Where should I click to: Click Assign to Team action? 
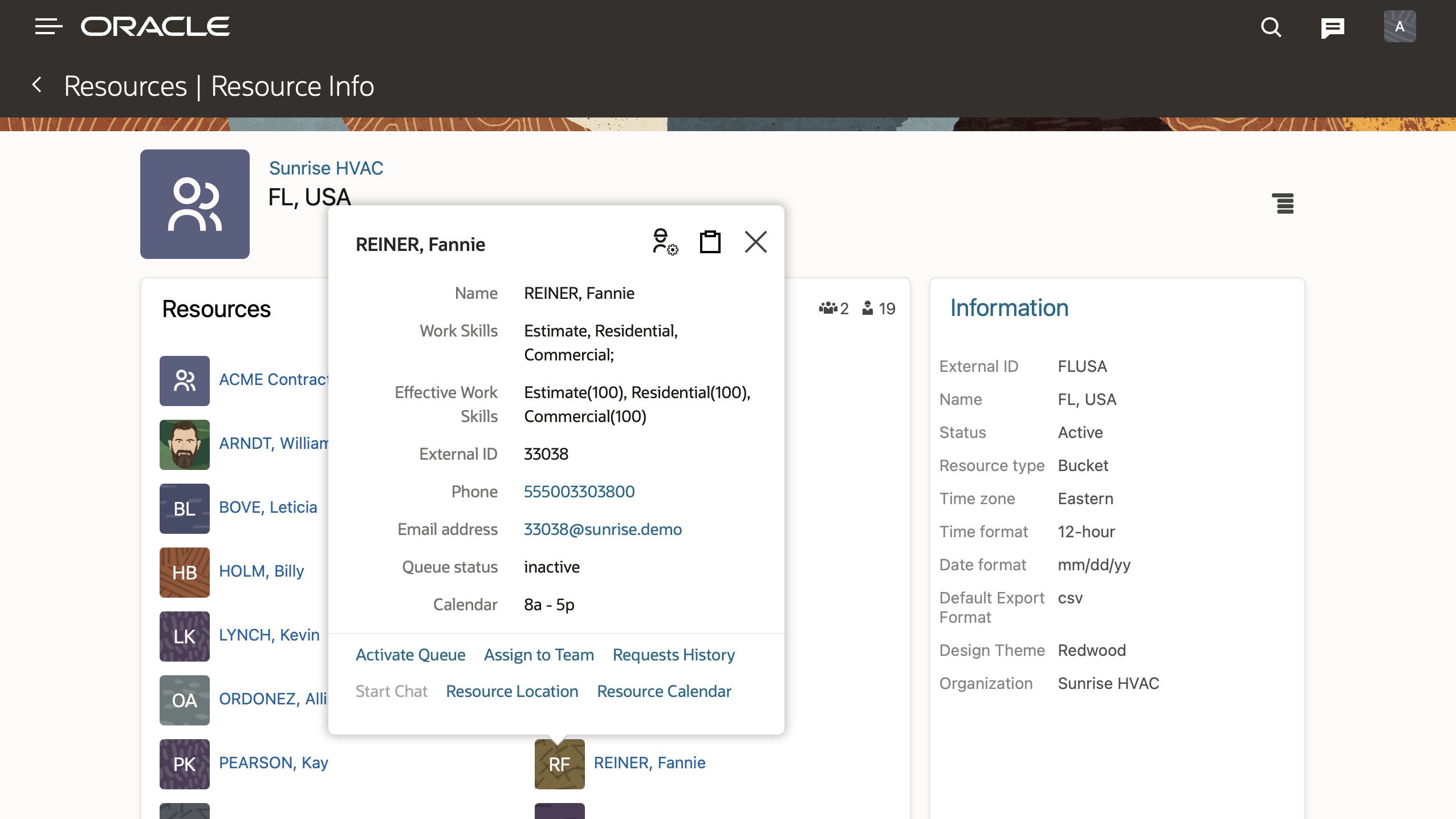click(539, 655)
